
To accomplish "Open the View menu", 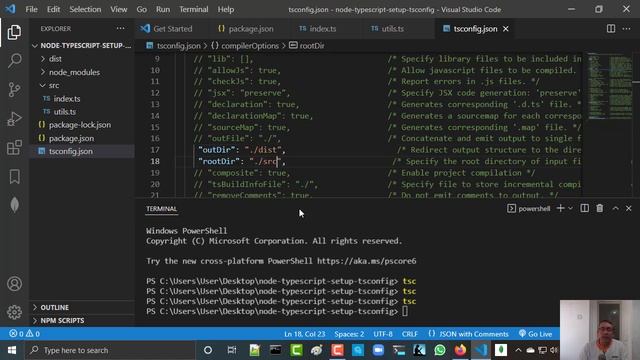I will tap(119, 9).
